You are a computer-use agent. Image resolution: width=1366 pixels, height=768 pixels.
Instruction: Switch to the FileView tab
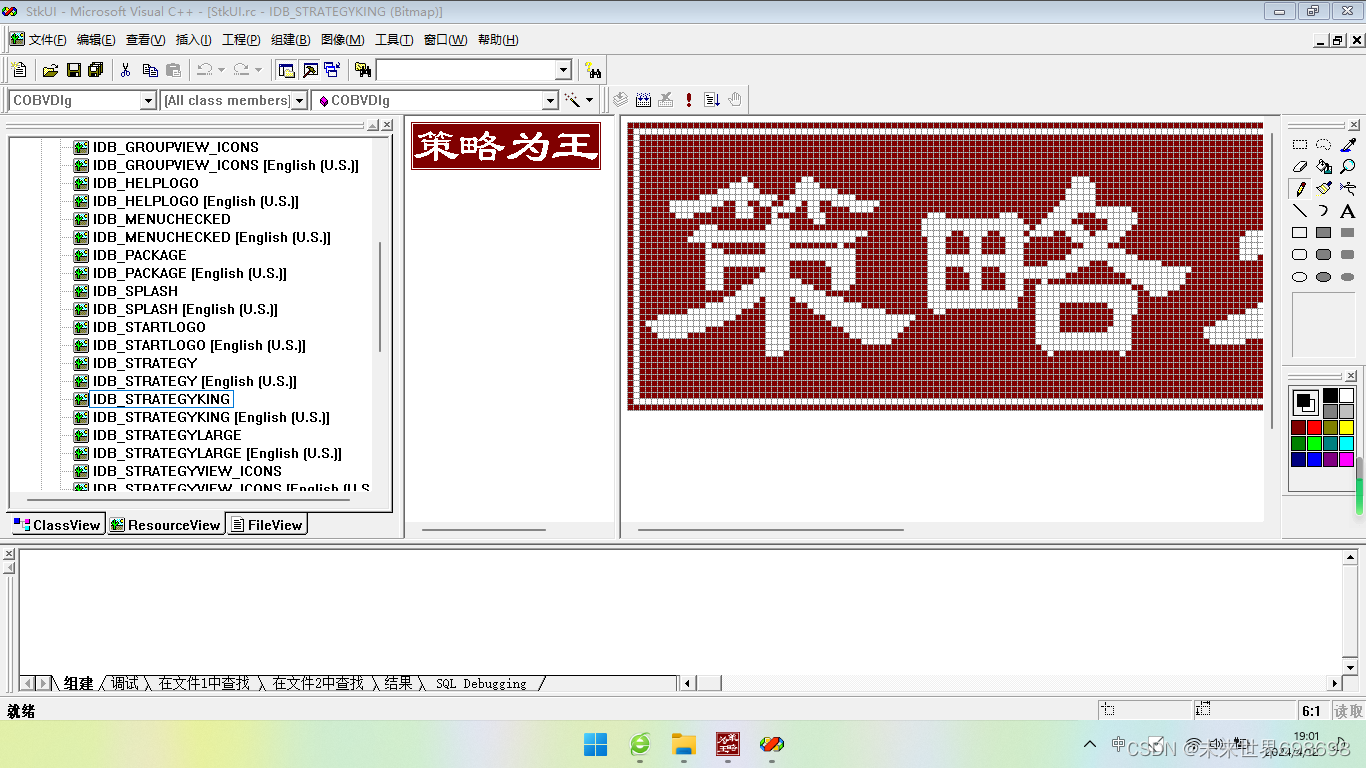point(266,524)
